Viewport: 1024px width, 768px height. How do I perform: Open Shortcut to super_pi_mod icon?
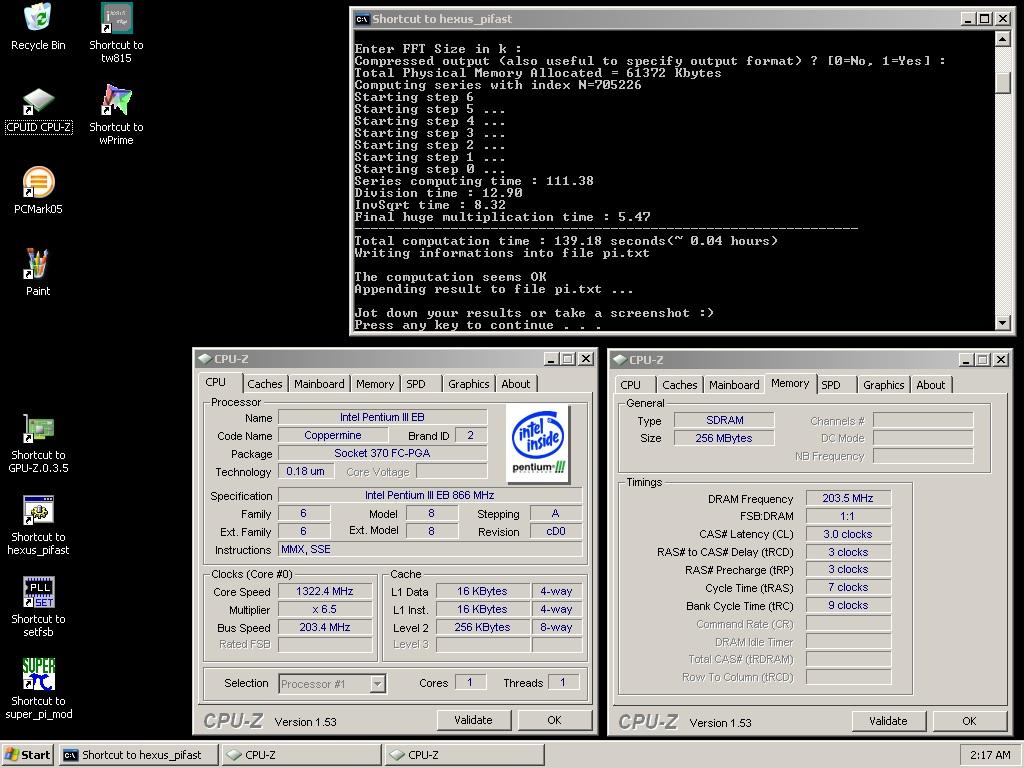[38, 689]
